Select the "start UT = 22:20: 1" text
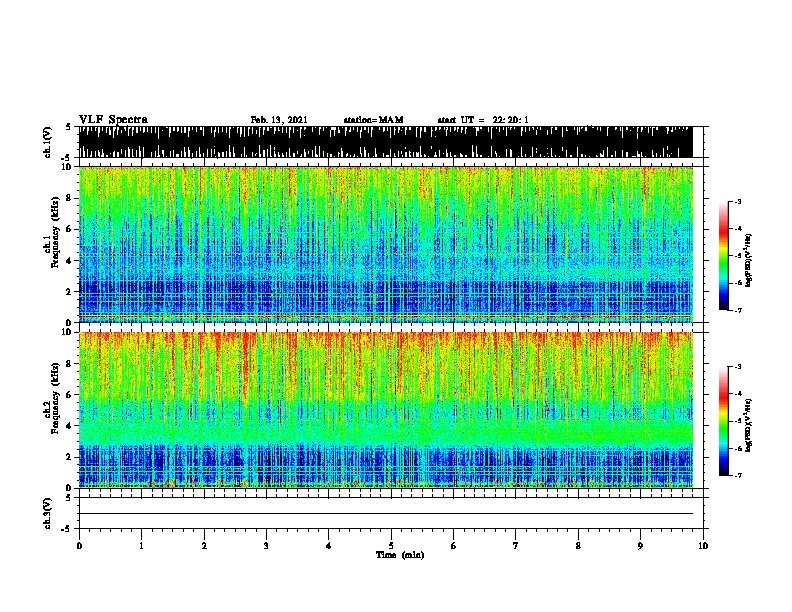 click(x=483, y=120)
